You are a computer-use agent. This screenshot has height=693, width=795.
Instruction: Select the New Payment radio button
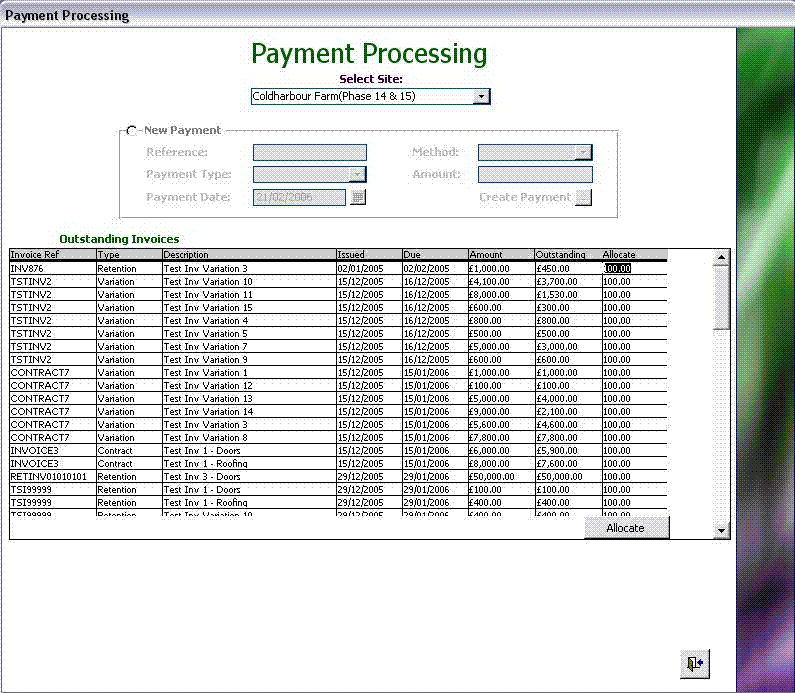[x=132, y=130]
